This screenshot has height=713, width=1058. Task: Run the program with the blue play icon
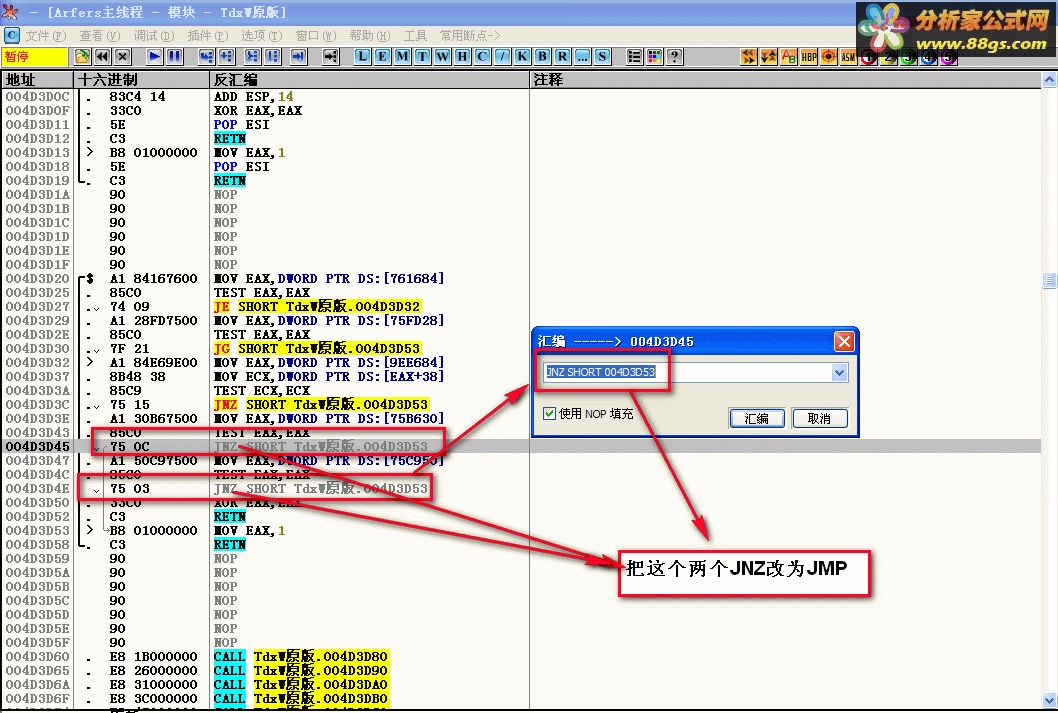155,57
